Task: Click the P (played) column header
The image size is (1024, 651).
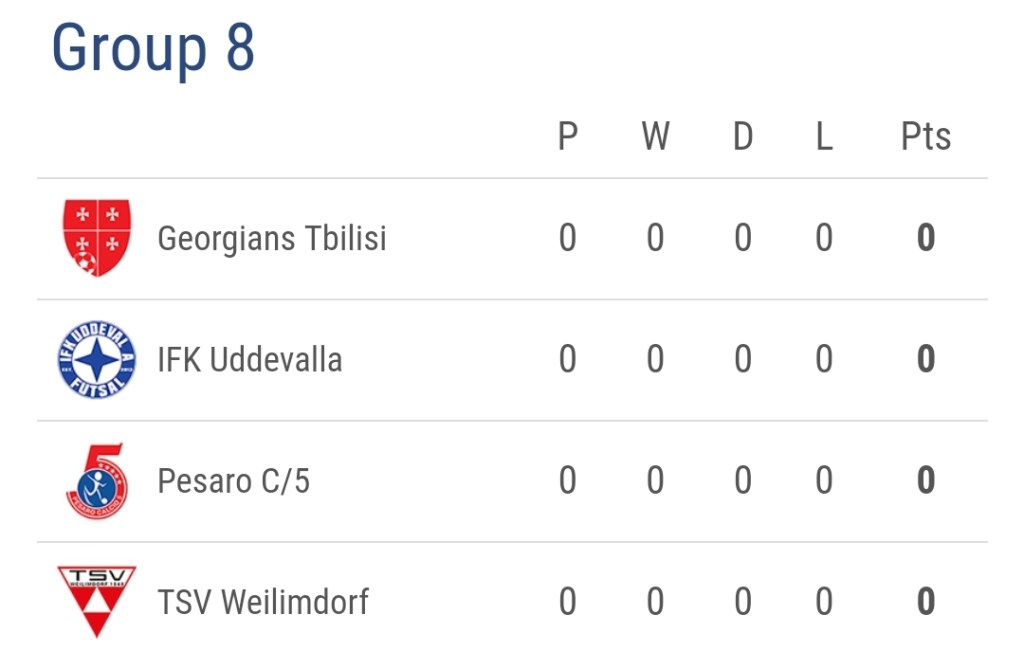Action: (x=567, y=137)
